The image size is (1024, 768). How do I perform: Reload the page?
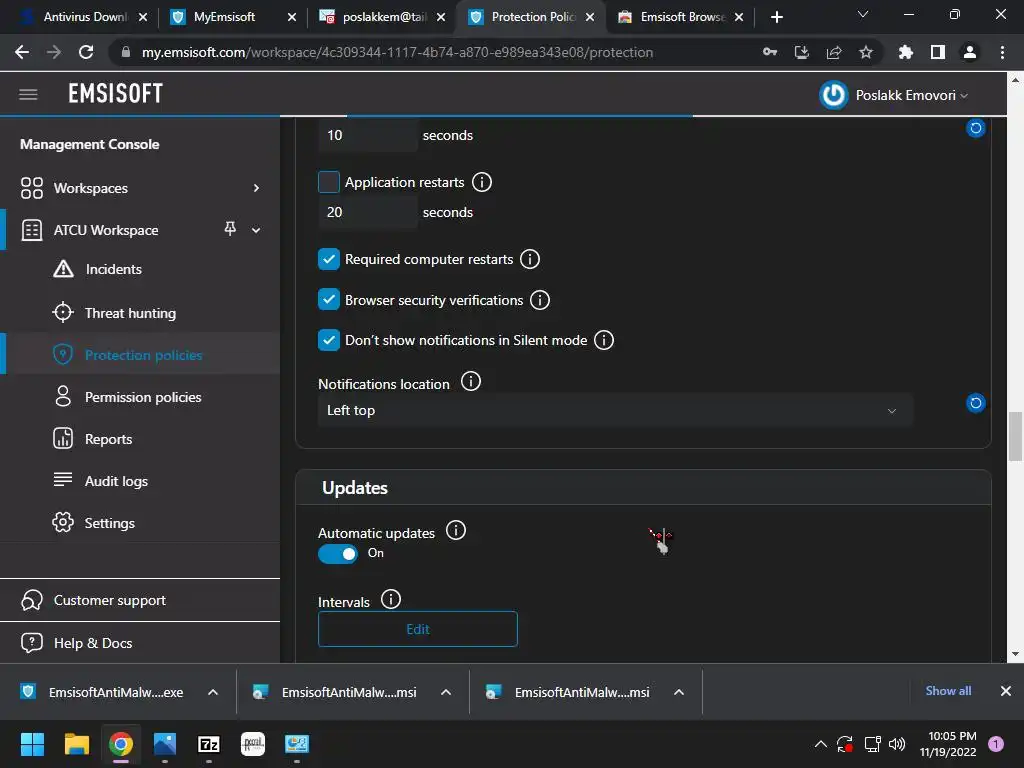[x=86, y=52]
